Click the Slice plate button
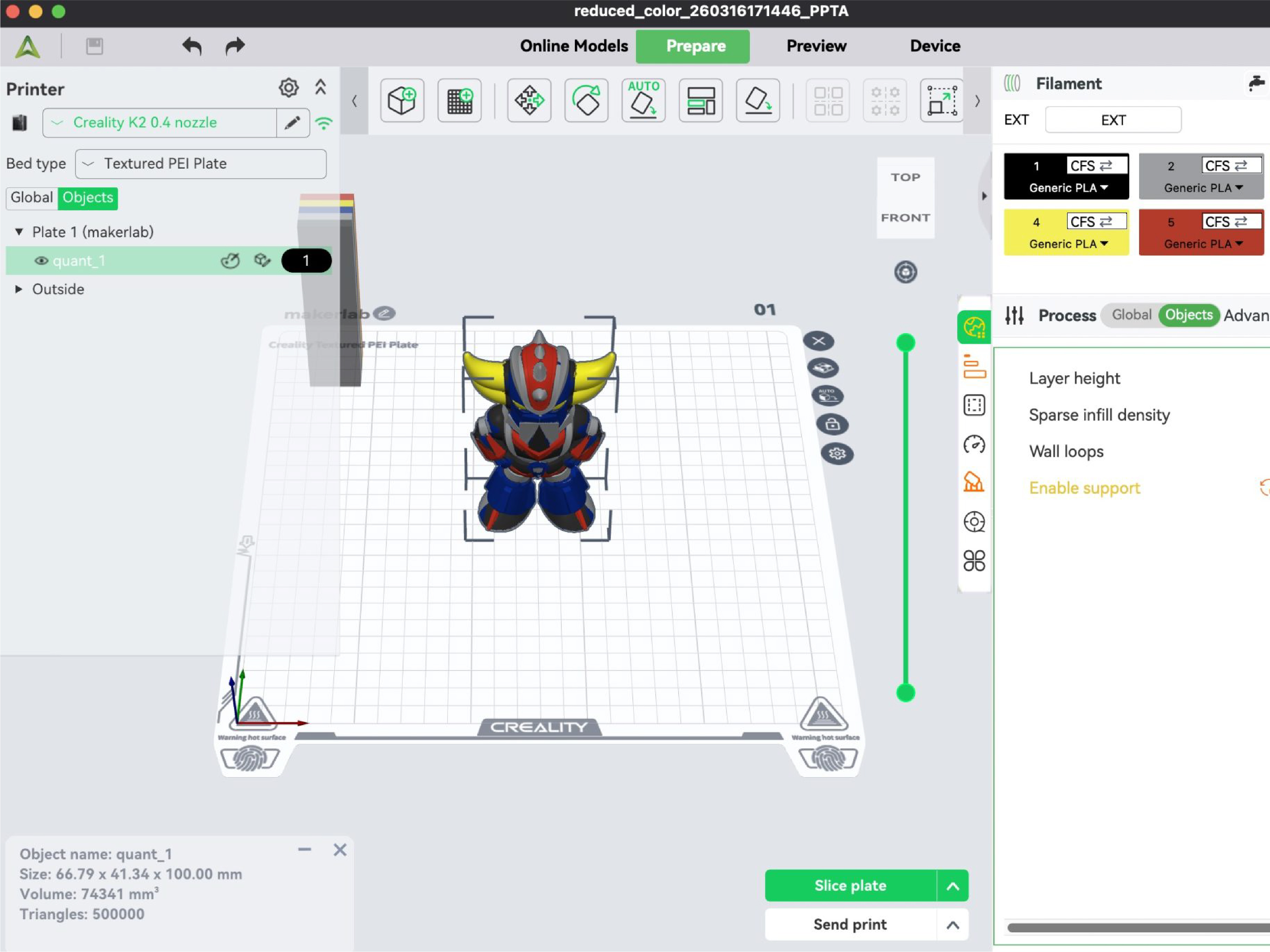 pos(850,885)
